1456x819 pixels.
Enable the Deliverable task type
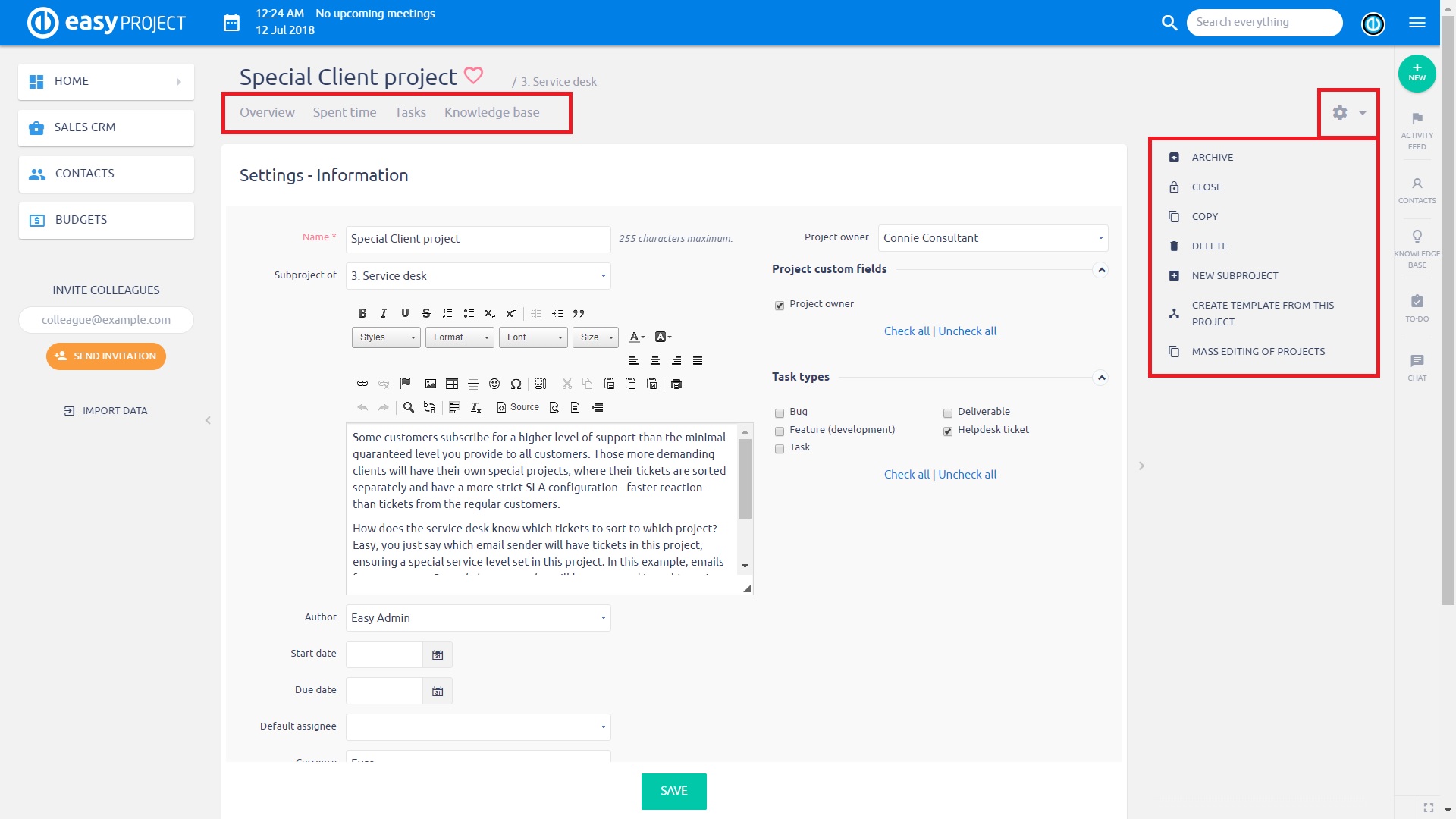coord(947,413)
